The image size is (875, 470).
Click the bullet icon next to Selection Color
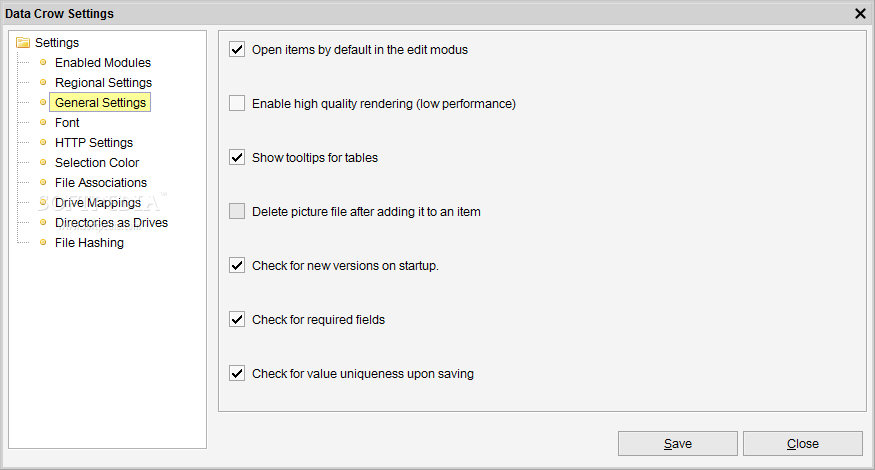pos(43,162)
